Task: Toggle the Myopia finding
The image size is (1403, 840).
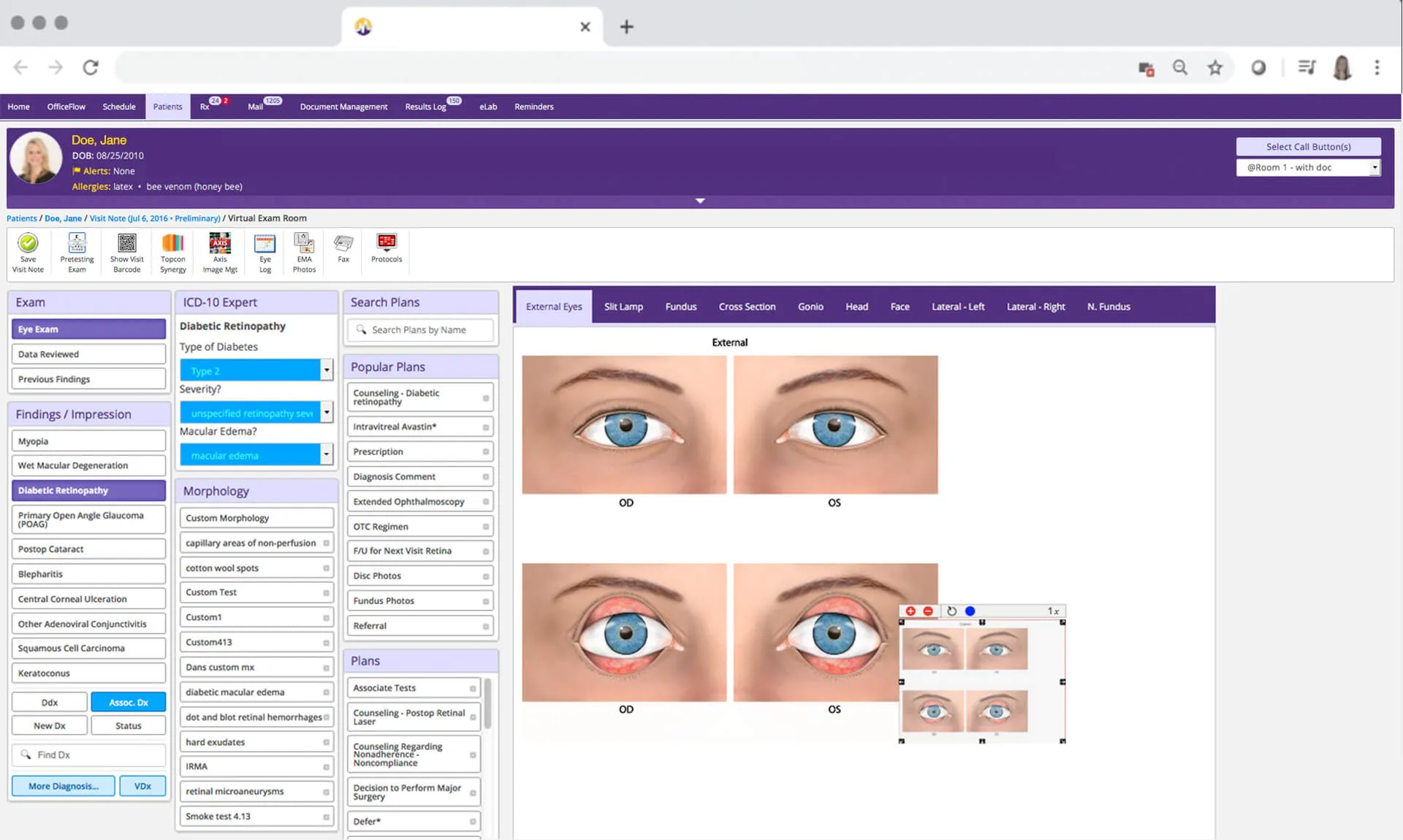Action: [88, 440]
